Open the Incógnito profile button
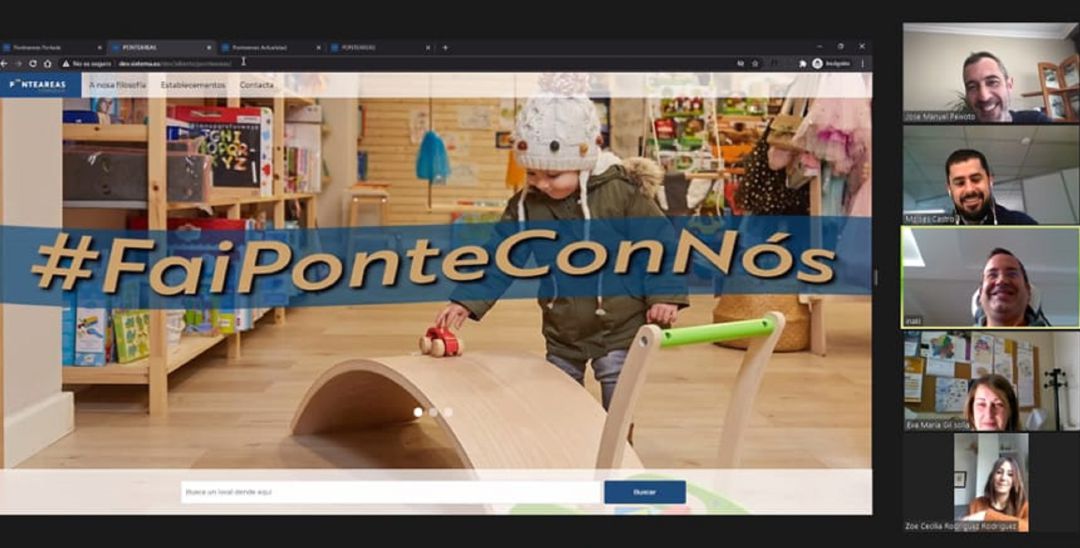 832,63
